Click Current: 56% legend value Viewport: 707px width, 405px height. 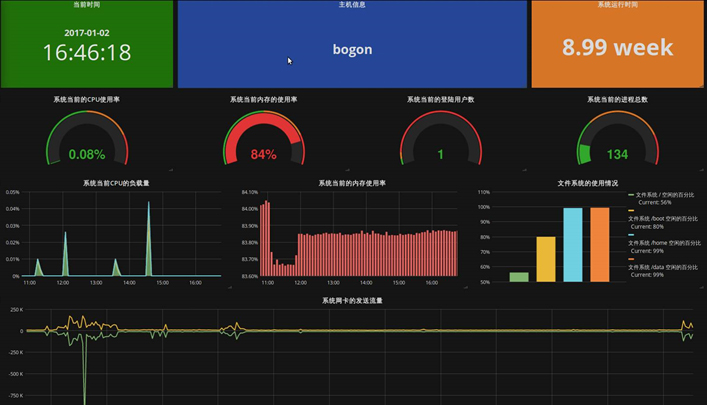pyautogui.click(x=655, y=202)
